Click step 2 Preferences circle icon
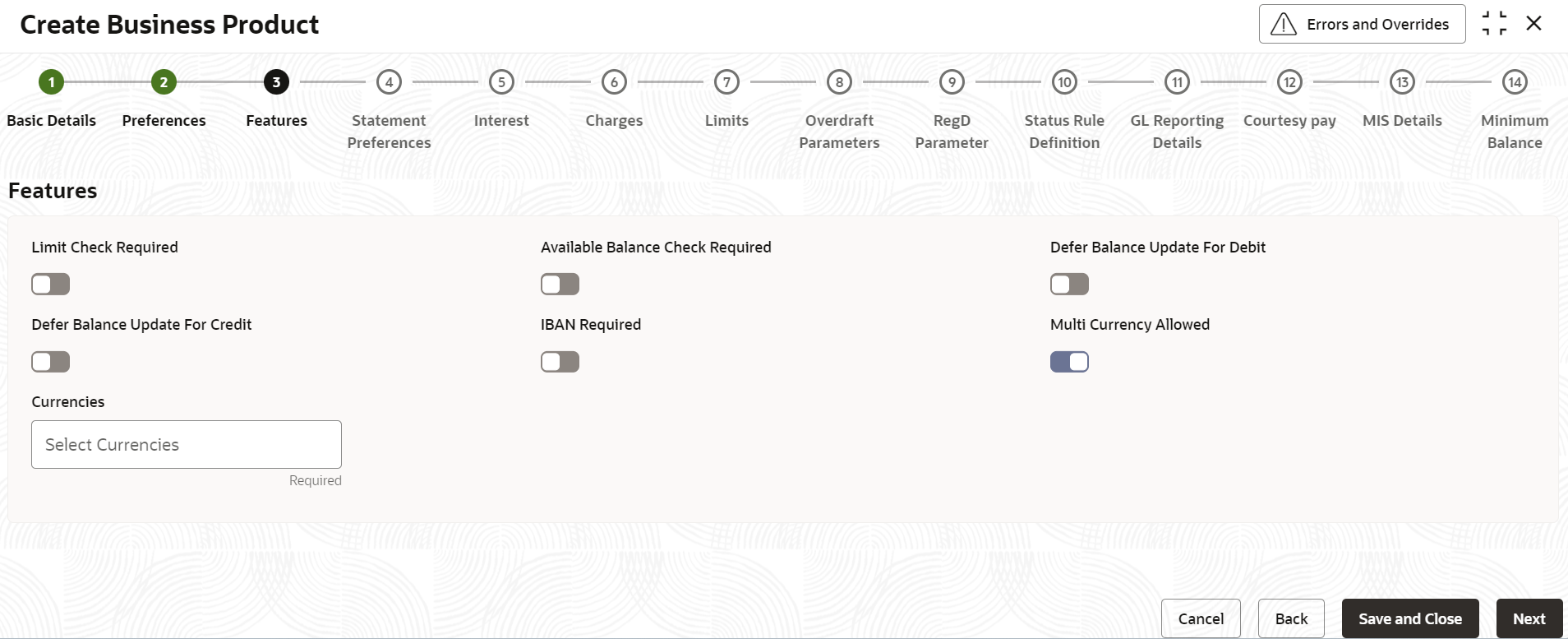Screen dimensions: 1568x639 pos(164,82)
